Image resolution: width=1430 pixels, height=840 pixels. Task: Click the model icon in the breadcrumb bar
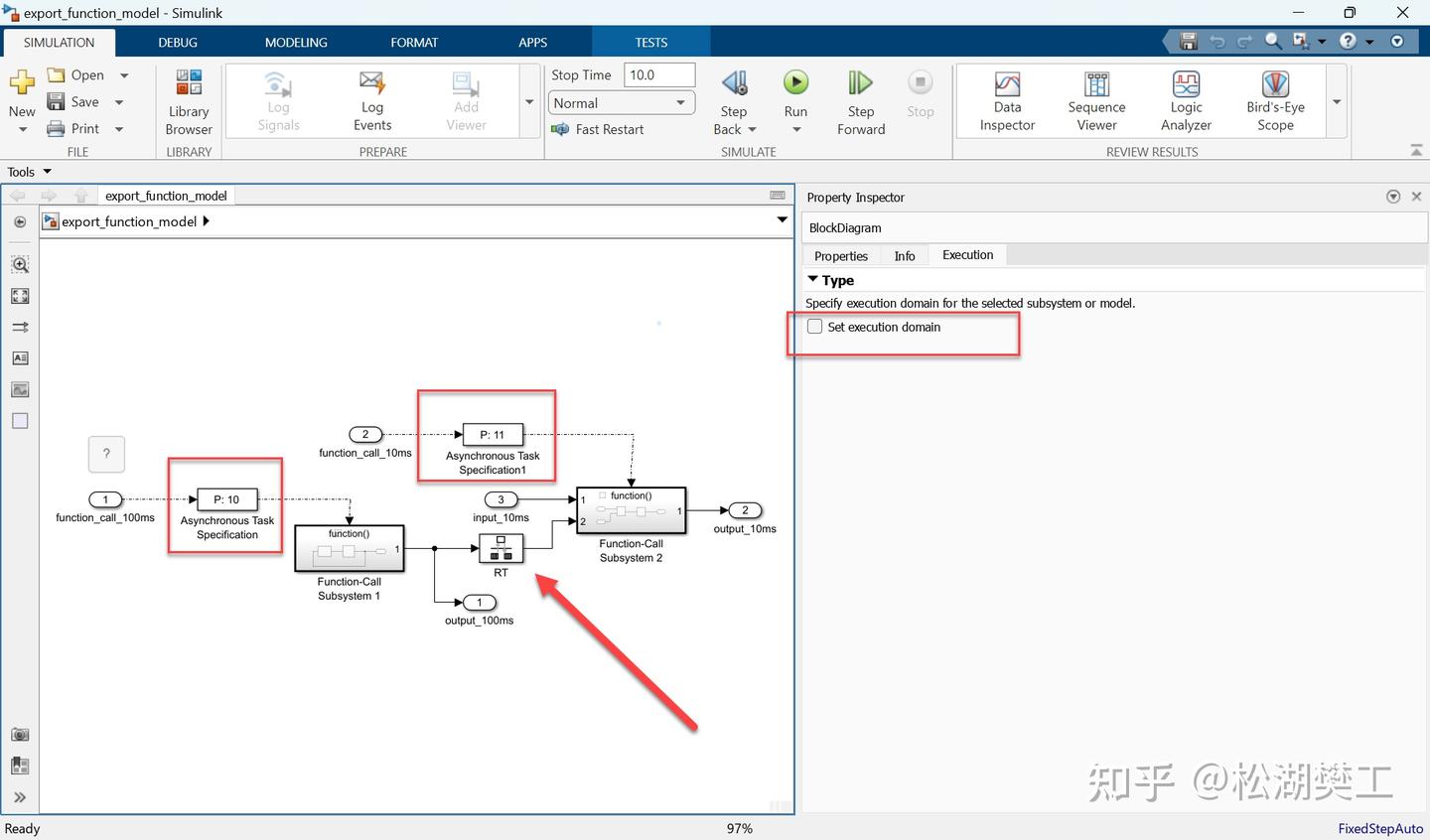click(x=51, y=221)
